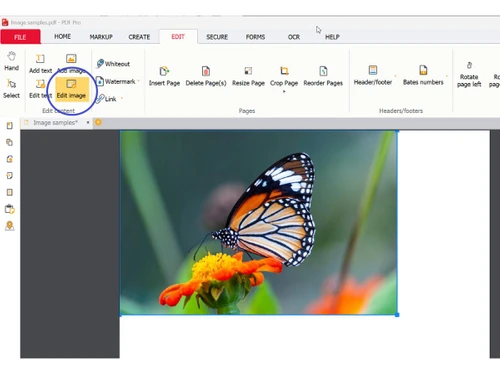Open the bookmark page panel in sidebar
This screenshot has width=500, height=375.
tap(10, 126)
